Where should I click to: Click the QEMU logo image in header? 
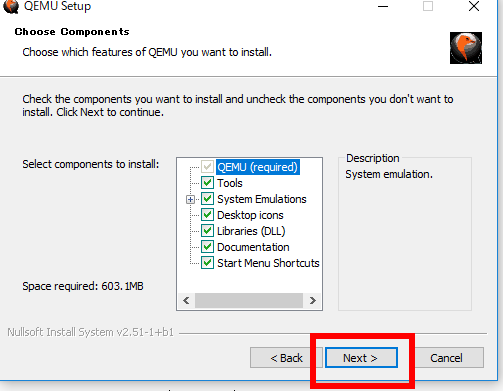click(x=466, y=48)
